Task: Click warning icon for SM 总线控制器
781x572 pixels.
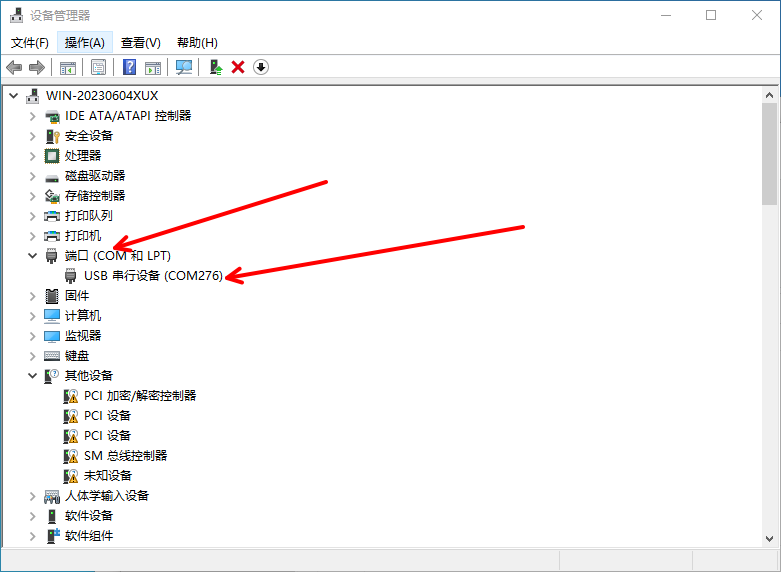Action: [x=71, y=456]
